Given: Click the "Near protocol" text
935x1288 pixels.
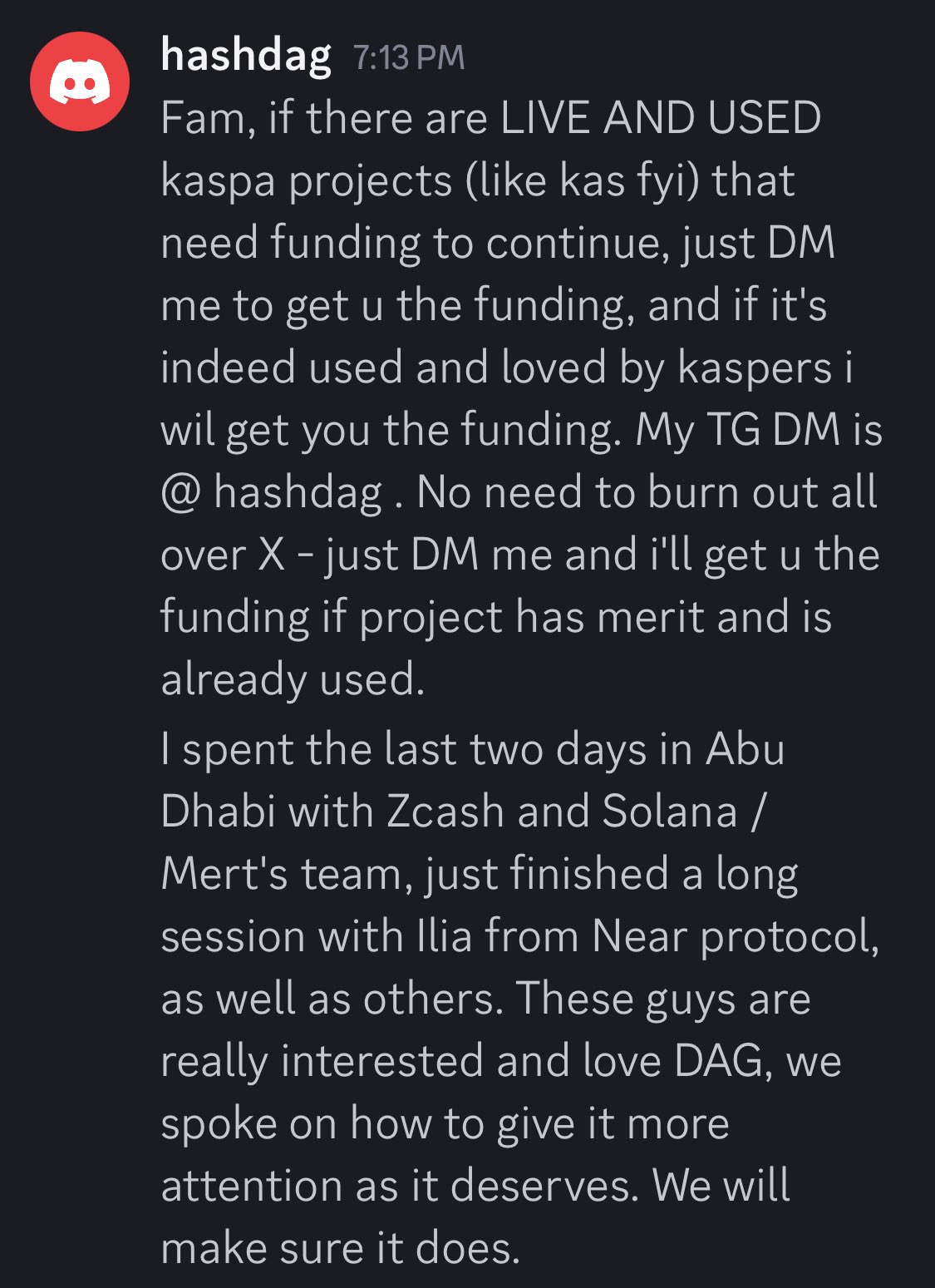Looking at the screenshot, I should point(735,936).
